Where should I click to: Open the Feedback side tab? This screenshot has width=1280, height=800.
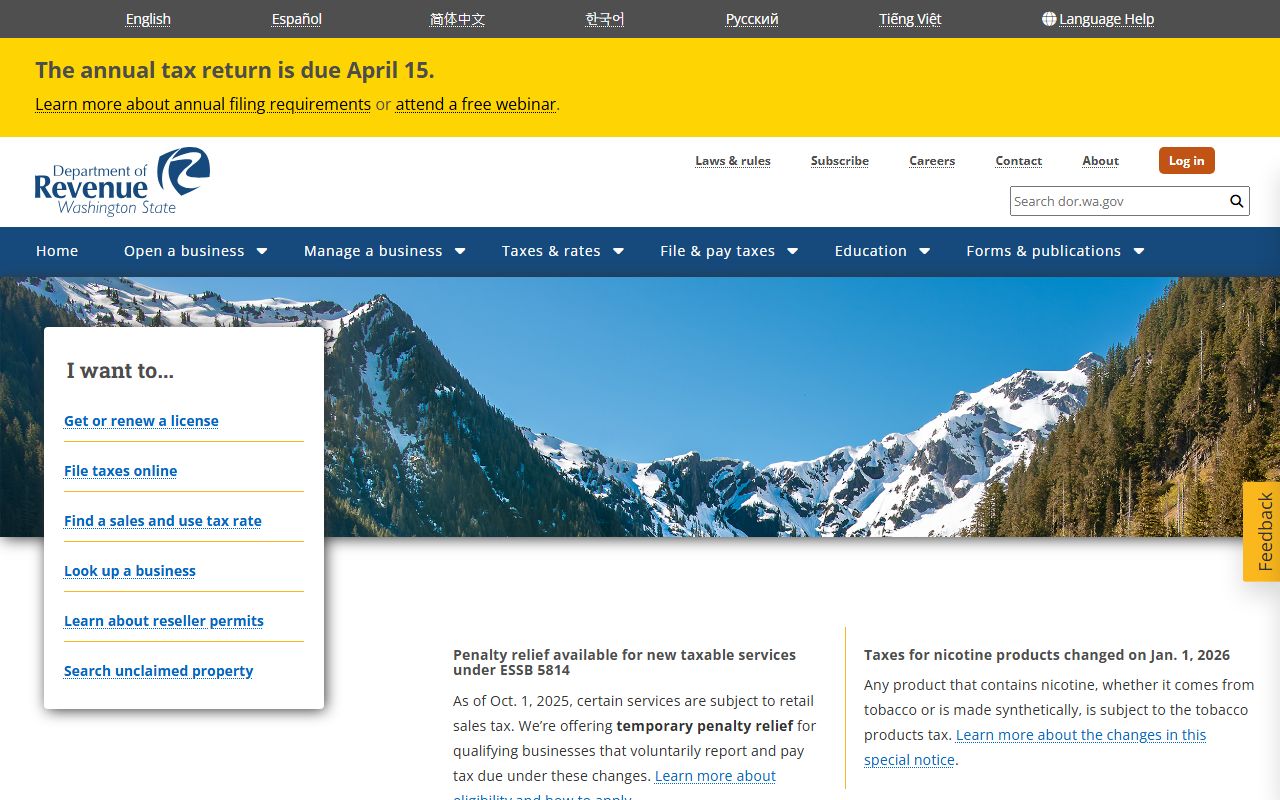pos(1262,532)
